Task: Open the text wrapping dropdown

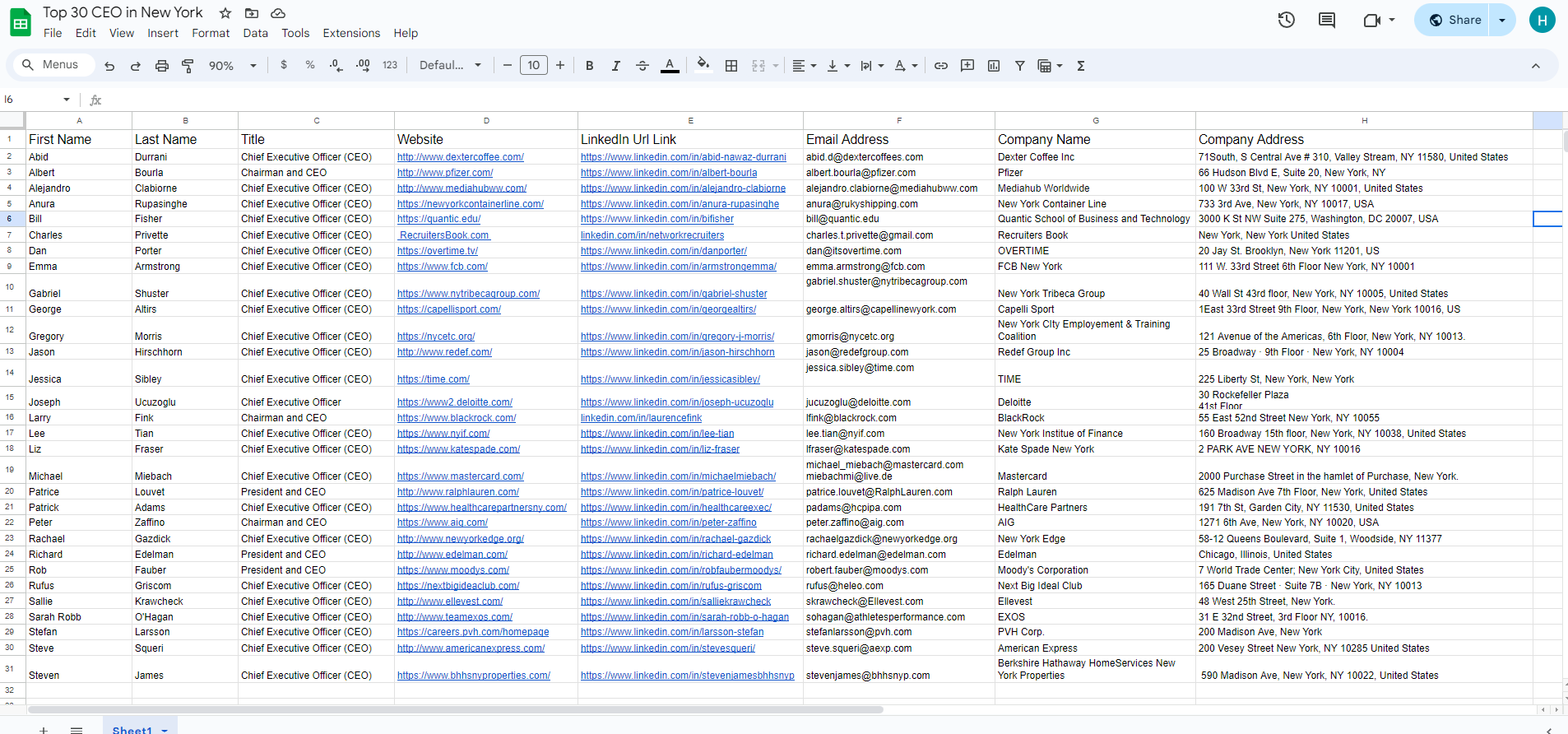Action: pyautogui.click(x=872, y=66)
